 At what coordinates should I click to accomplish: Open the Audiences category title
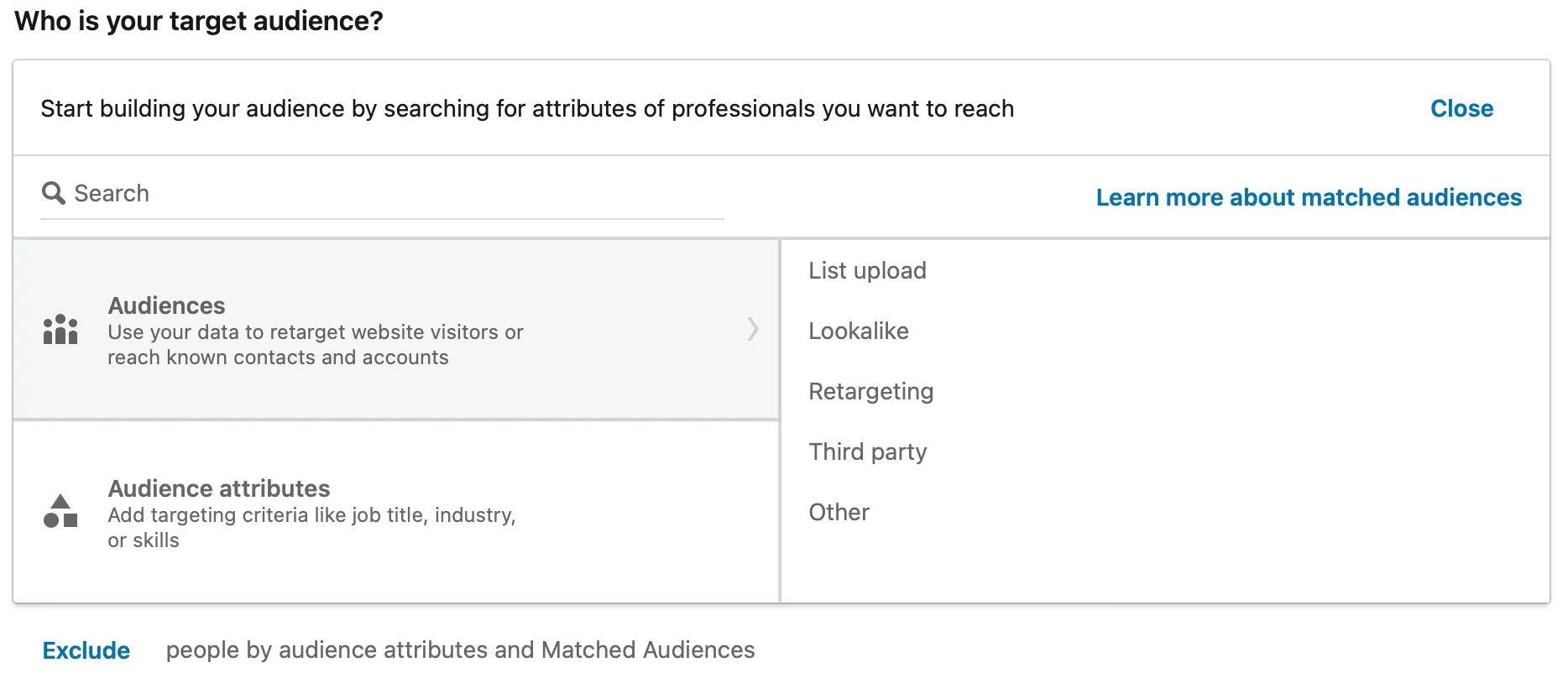click(x=166, y=305)
